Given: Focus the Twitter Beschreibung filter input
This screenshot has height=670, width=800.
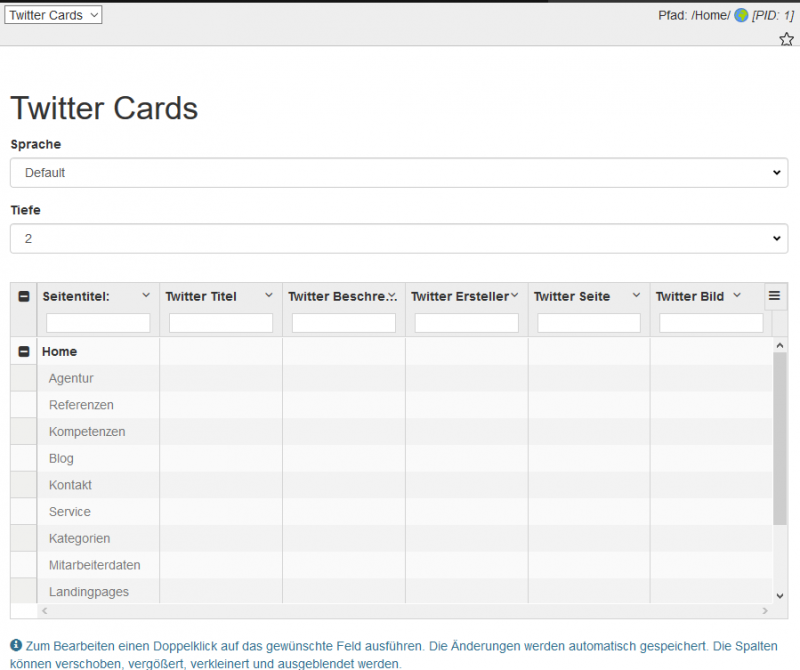Looking at the screenshot, I should point(344,323).
